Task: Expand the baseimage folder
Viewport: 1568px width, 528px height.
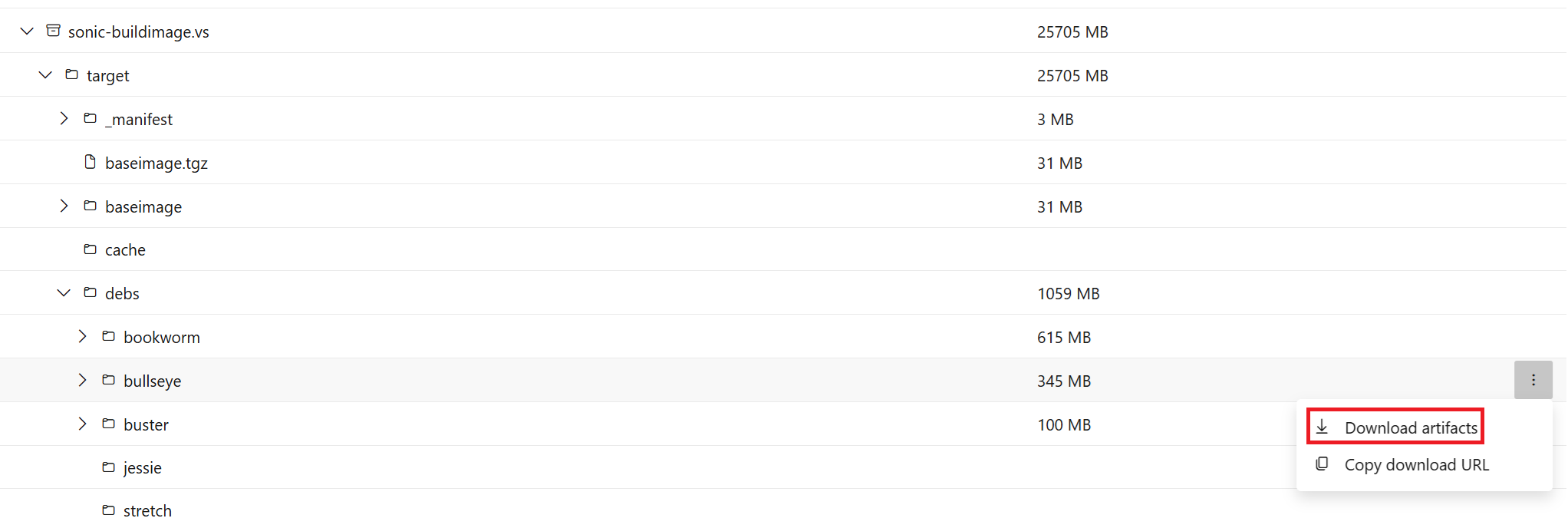Action: [64, 206]
